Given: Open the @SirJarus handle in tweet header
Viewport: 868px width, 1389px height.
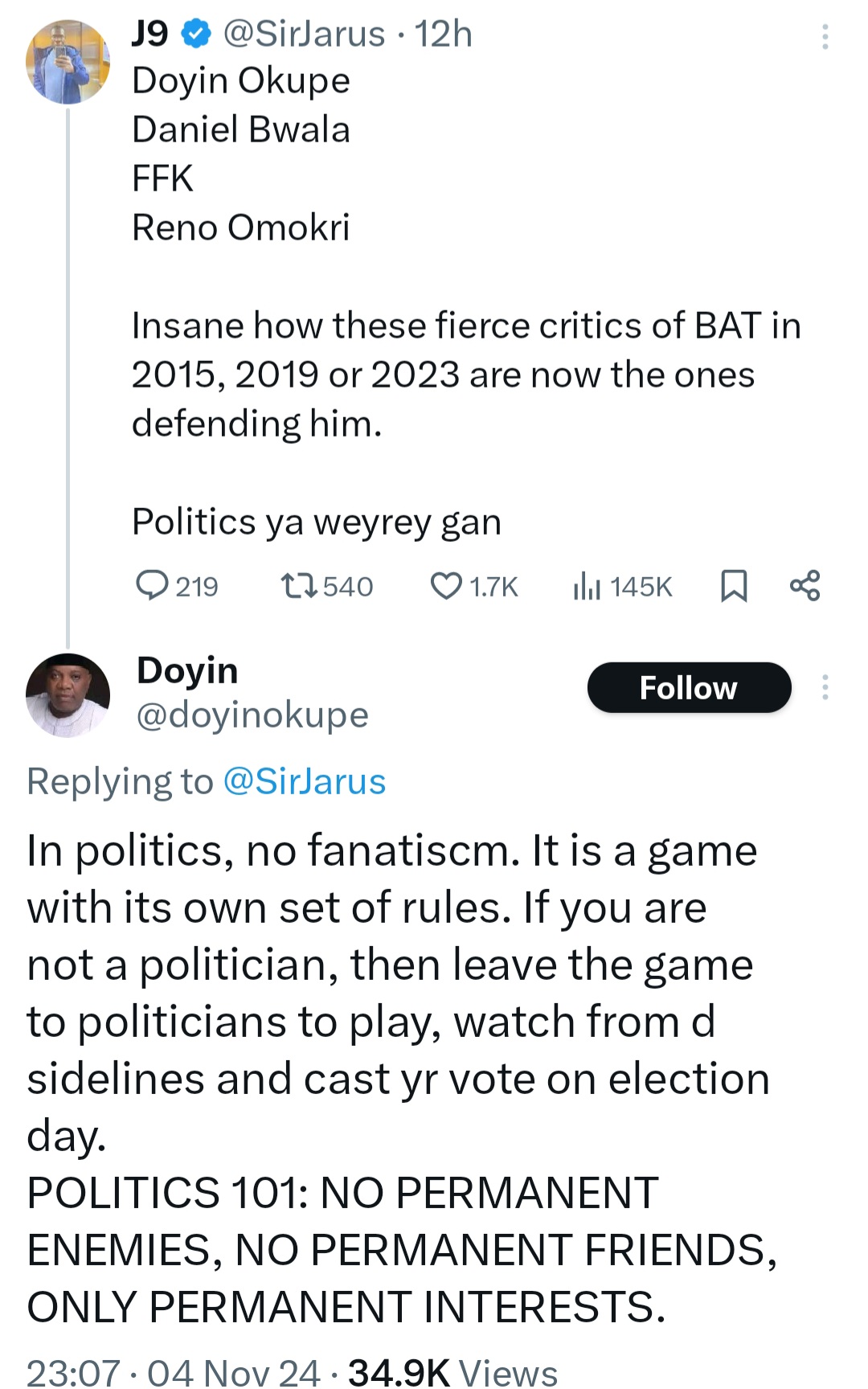Looking at the screenshot, I should click(x=303, y=35).
